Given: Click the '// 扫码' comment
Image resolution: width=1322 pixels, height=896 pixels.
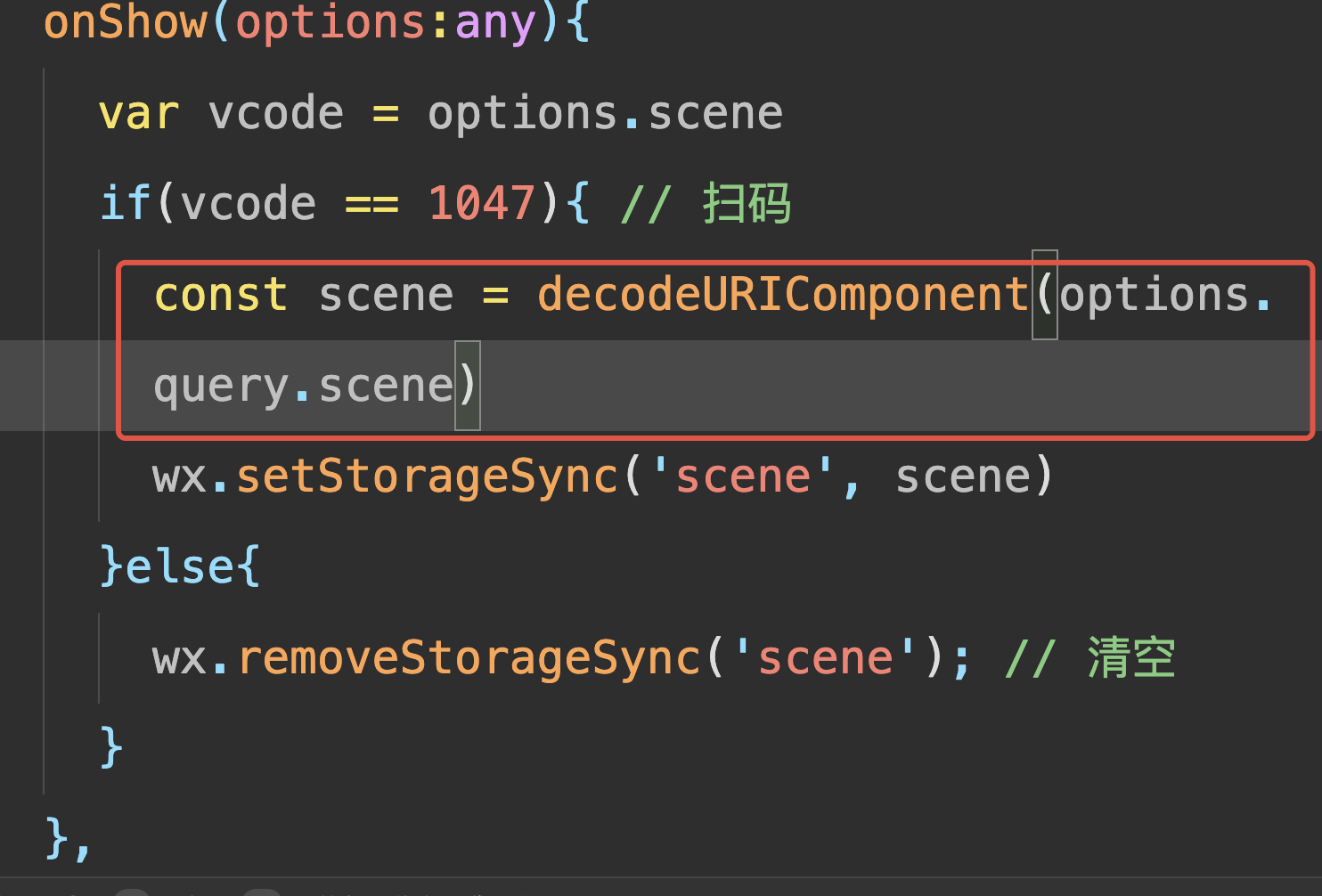Looking at the screenshot, I should [706, 204].
